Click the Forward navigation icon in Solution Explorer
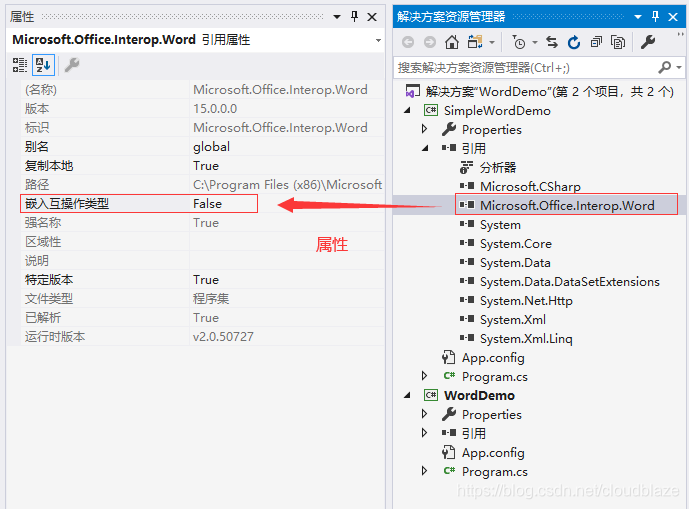Image resolution: width=689 pixels, height=509 pixels. tap(430, 42)
